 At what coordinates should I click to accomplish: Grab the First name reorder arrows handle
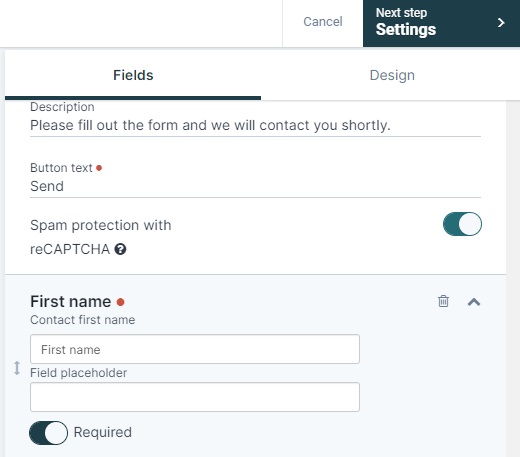coord(17,368)
